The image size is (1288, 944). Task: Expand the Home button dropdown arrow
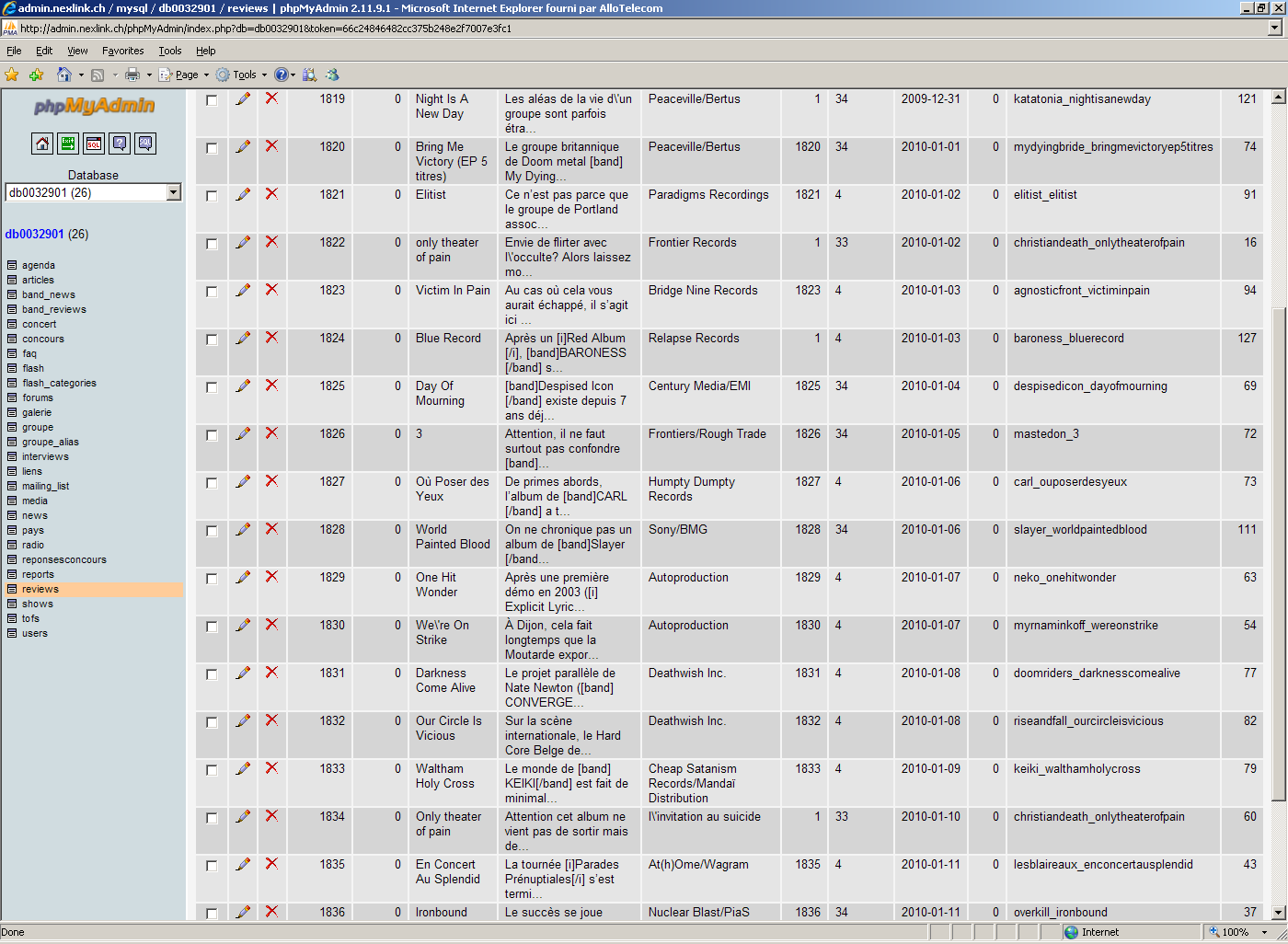click(81, 75)
